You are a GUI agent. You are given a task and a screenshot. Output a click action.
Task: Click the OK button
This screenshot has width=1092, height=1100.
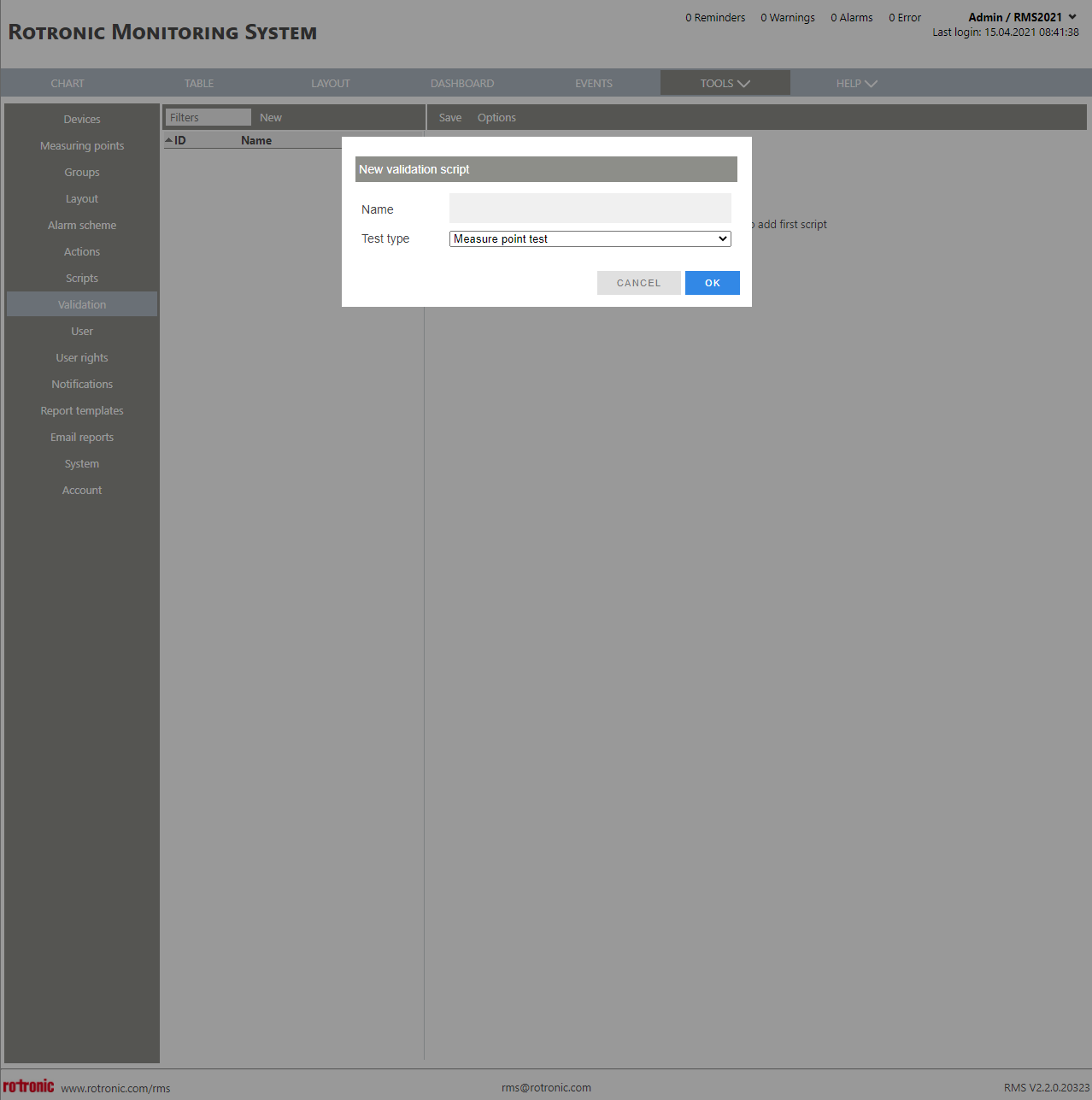click(712, 283)
